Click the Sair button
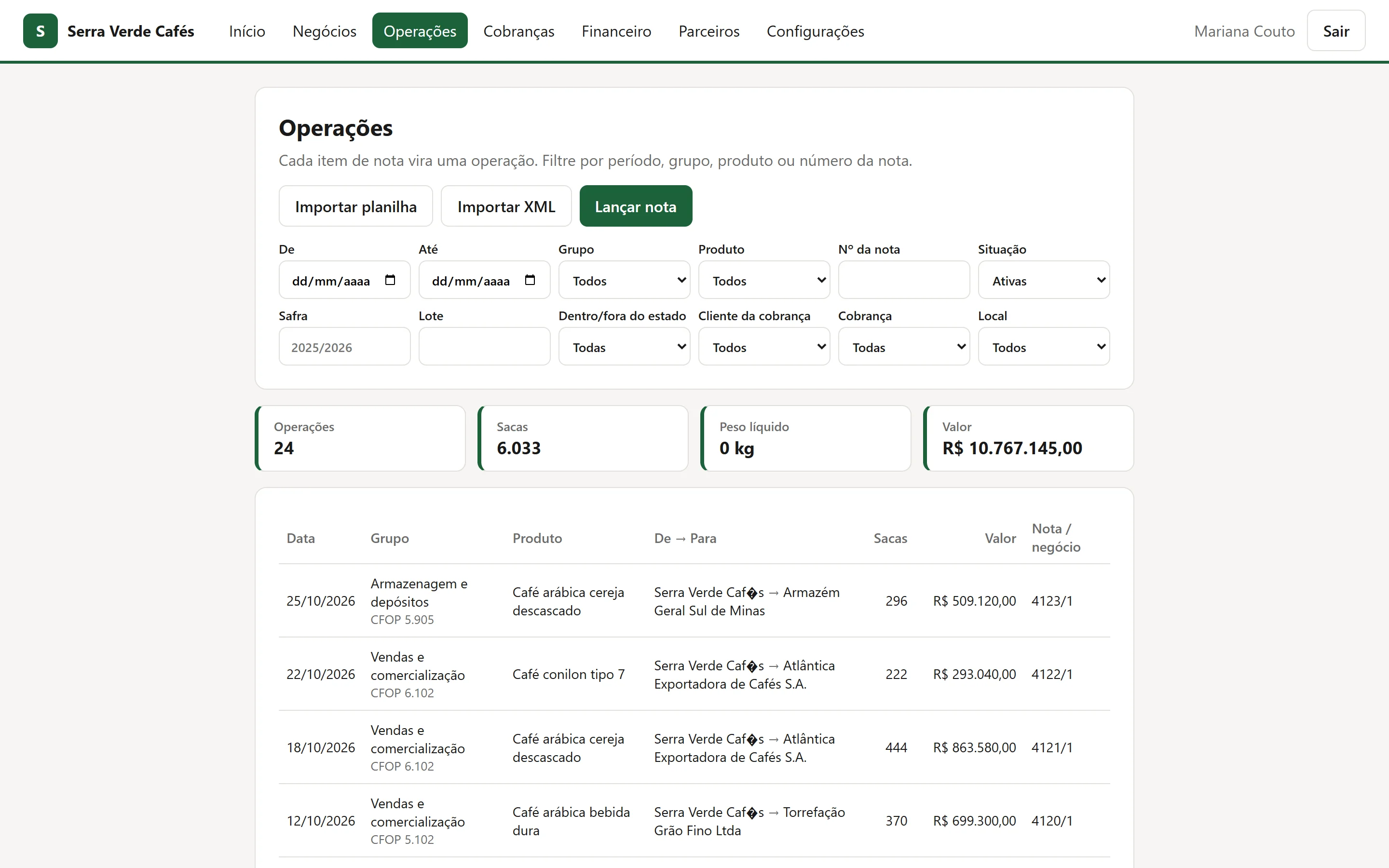This screenshot has height=868, width=1389. (x=1335, y=31)
